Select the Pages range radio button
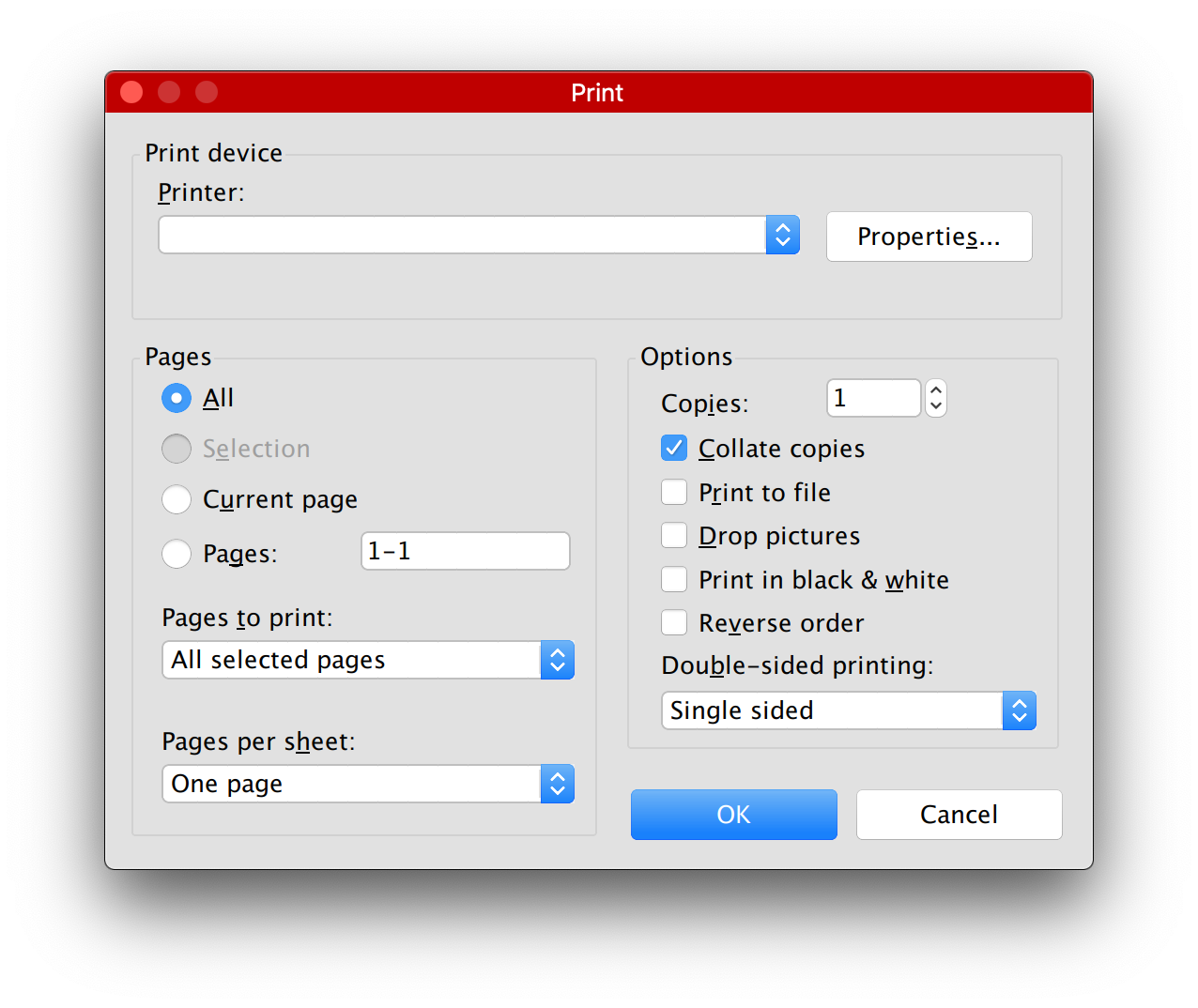The image size is (1198, 1008). pos(177,554)
